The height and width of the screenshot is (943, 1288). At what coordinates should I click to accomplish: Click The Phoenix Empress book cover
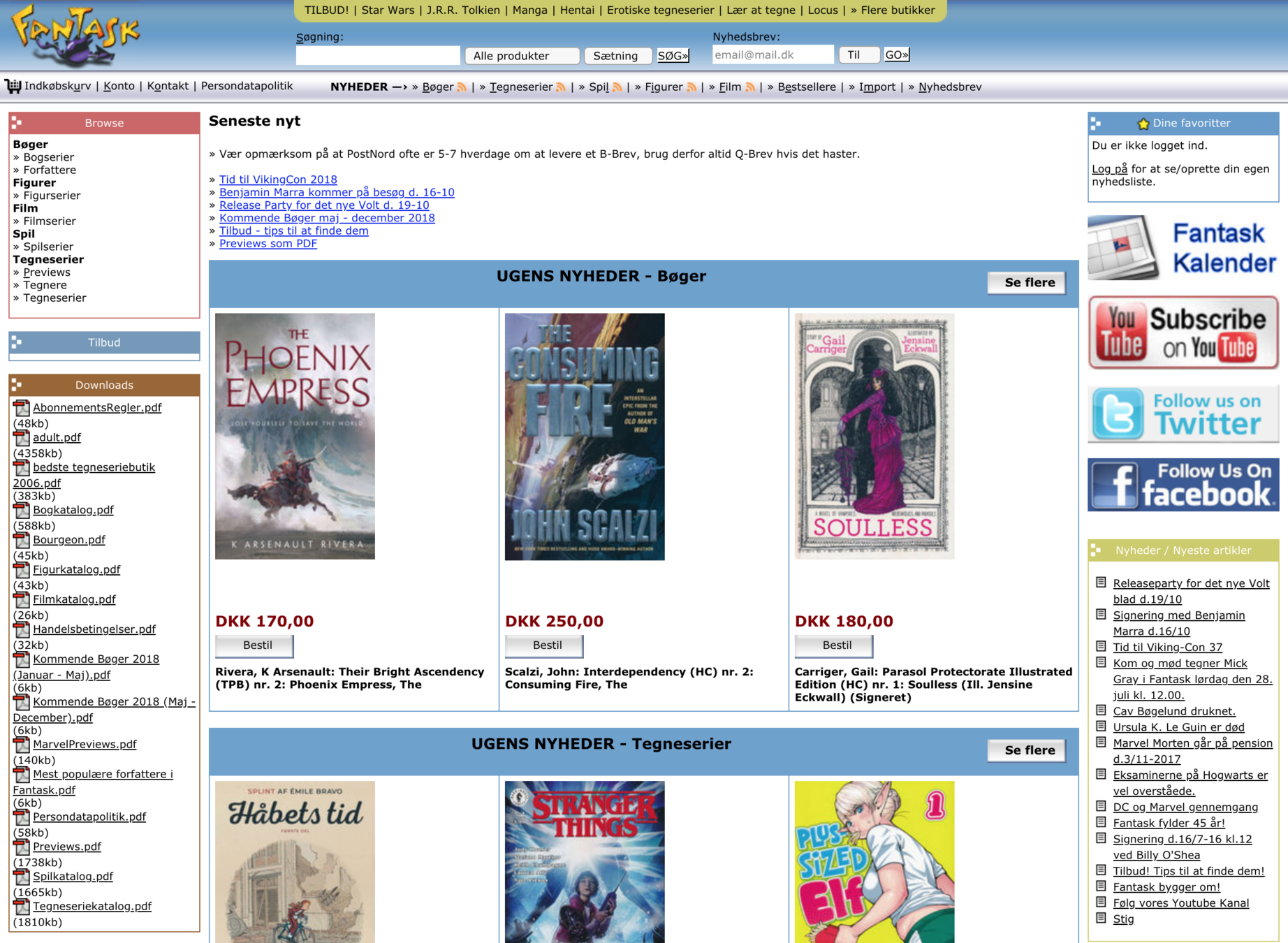(295, 436)
